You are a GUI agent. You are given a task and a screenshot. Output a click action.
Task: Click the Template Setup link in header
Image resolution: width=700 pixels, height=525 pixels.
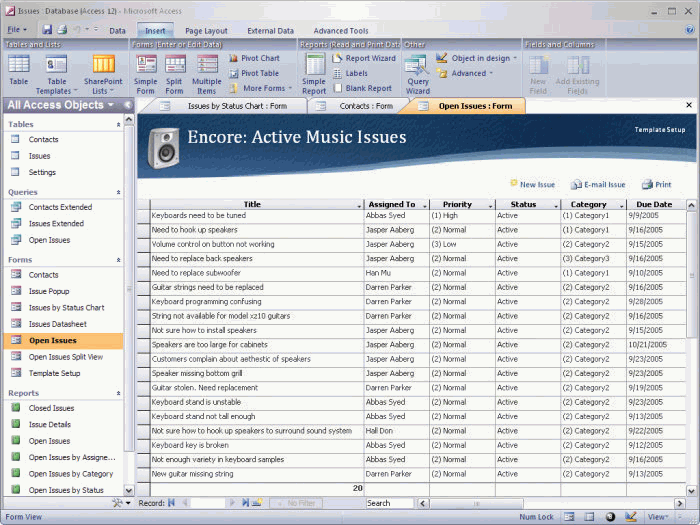[660, 129]
